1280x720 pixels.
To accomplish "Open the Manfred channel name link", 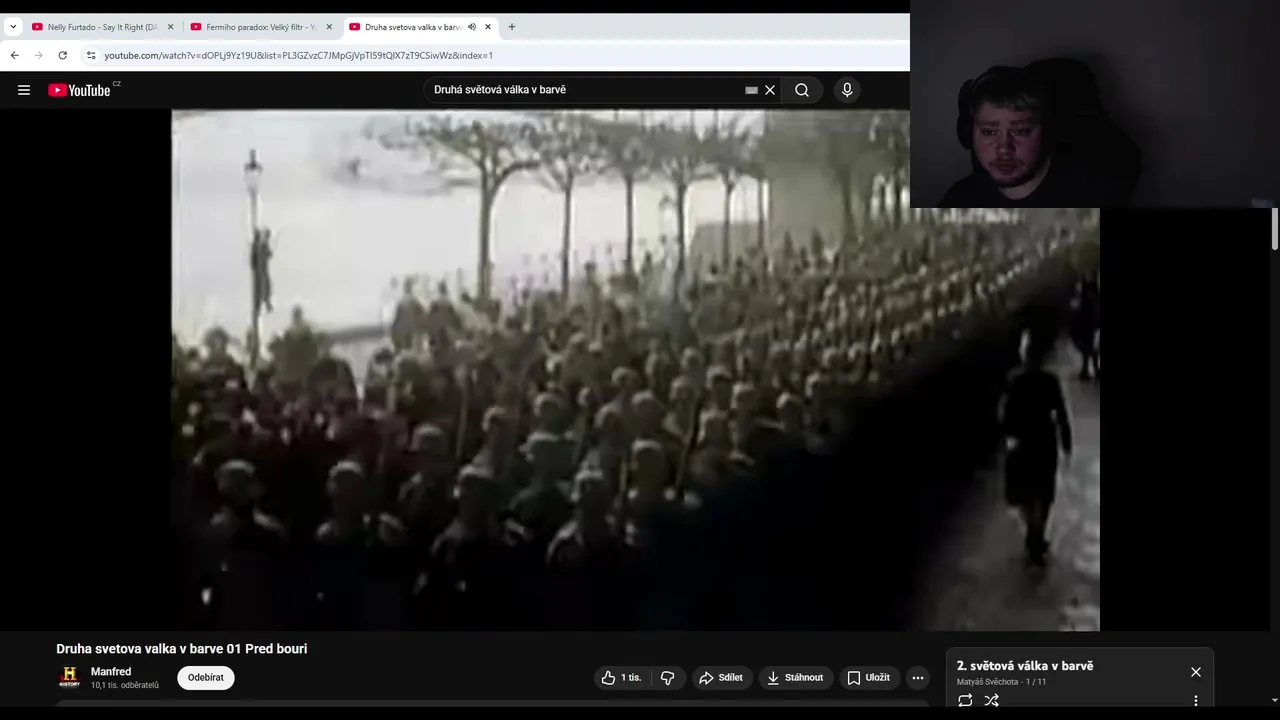I will (x=111, y=672).
